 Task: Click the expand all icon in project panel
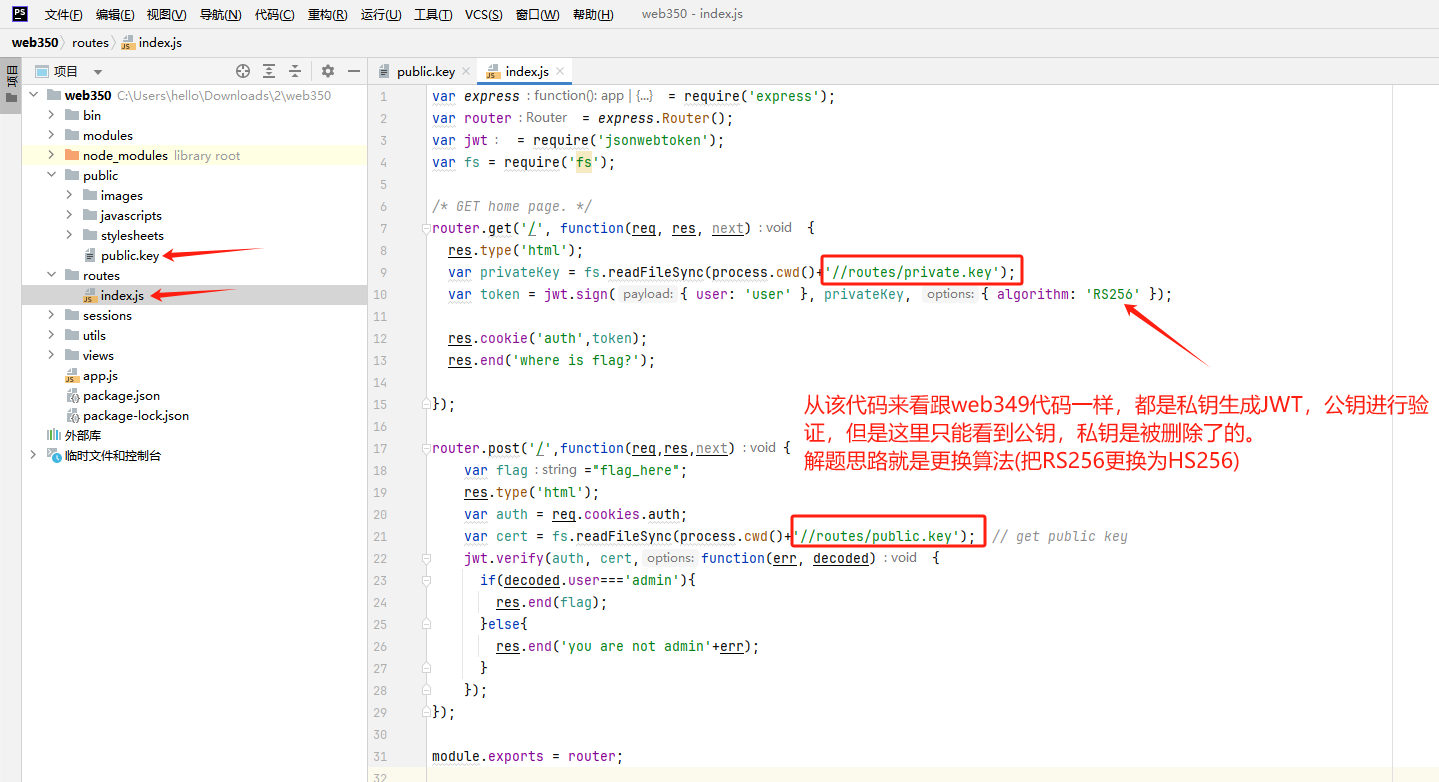(269, 71)
